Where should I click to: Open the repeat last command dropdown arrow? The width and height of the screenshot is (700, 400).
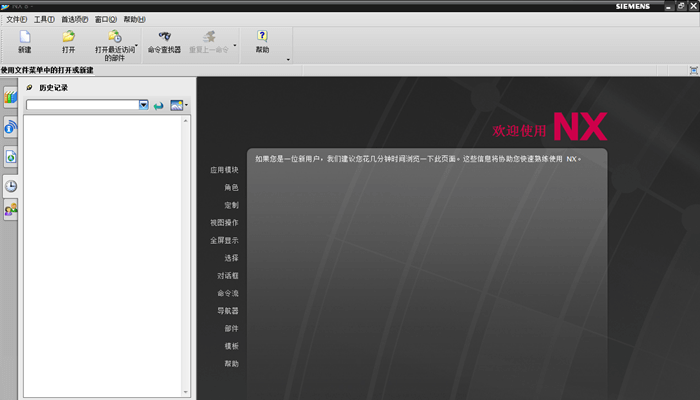click(235, 45)
